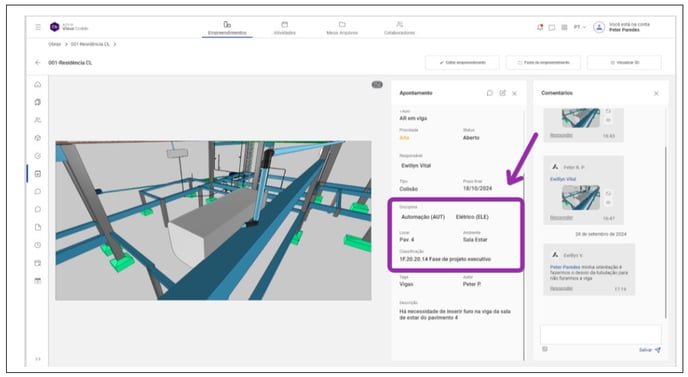
Task: Click the back arrow beside 001 Residência CL
Action: point(38,62)
